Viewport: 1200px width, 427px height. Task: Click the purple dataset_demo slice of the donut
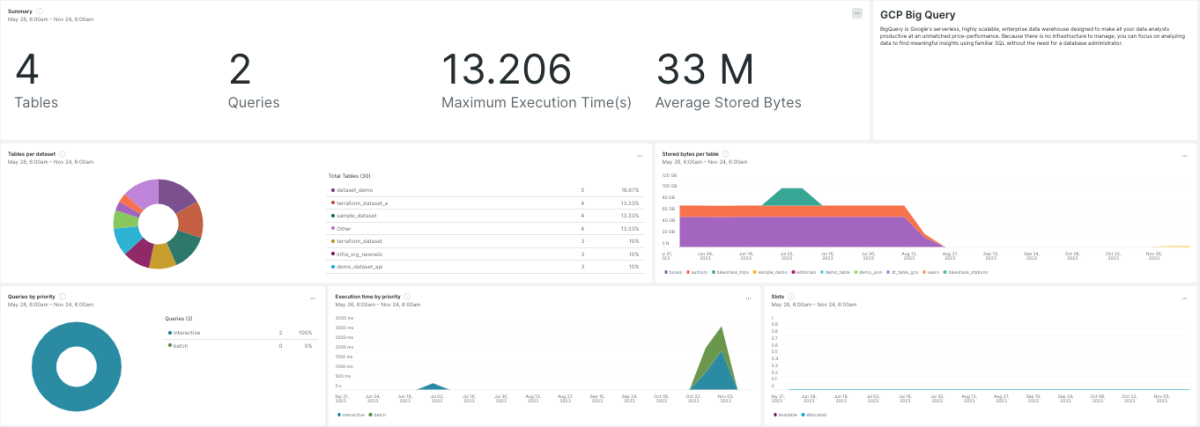tap(177, 194)
